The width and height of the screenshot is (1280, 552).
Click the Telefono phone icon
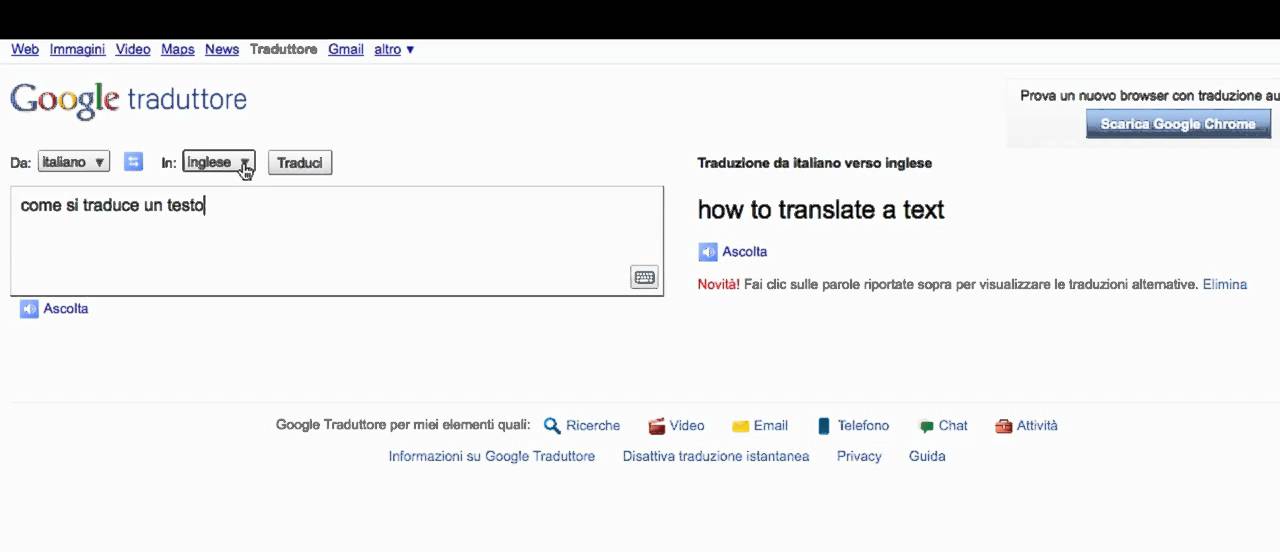pyautogui.click(x=824, y=426)
